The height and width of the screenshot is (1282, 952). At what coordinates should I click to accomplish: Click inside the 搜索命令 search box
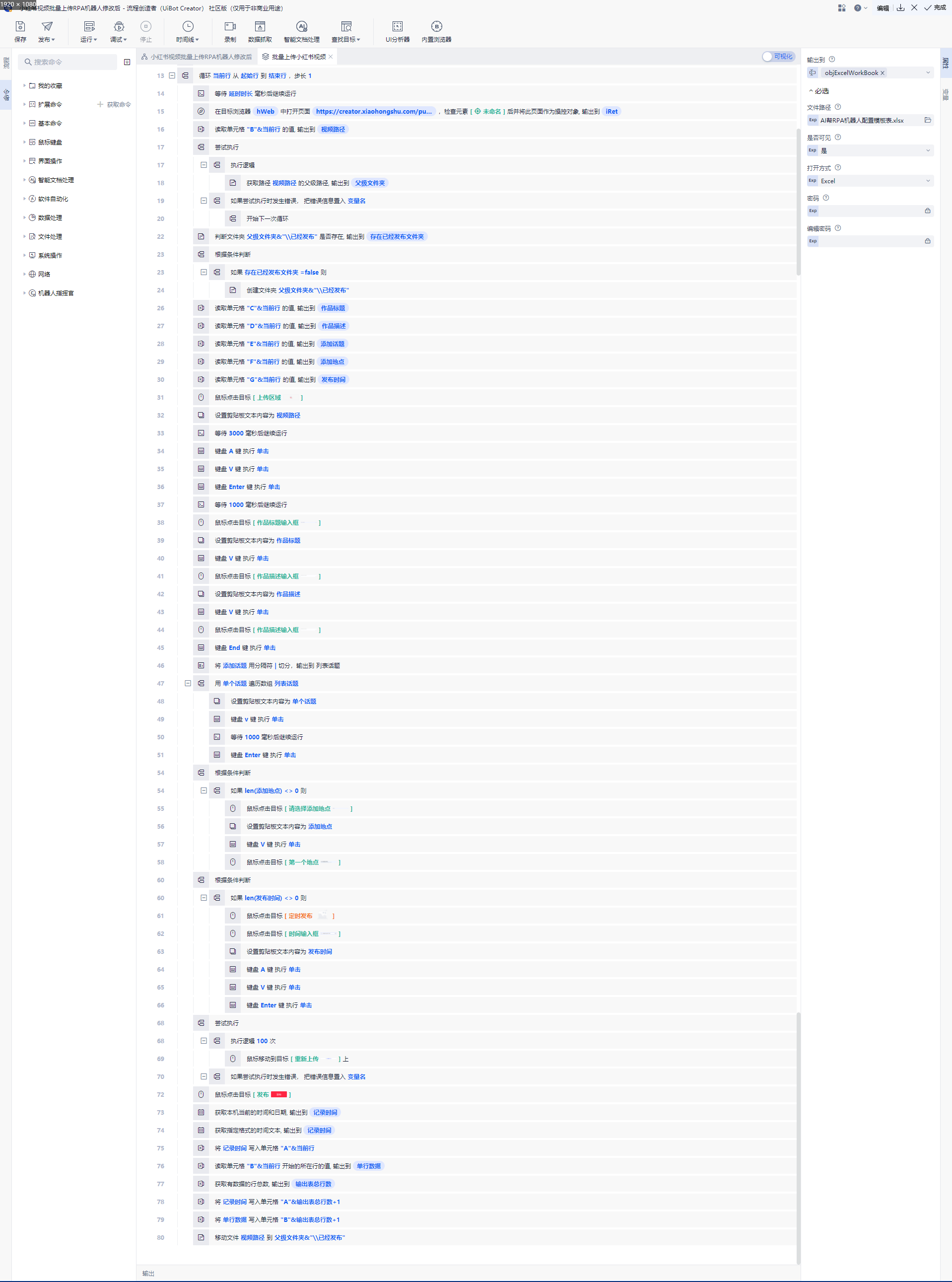68,62
